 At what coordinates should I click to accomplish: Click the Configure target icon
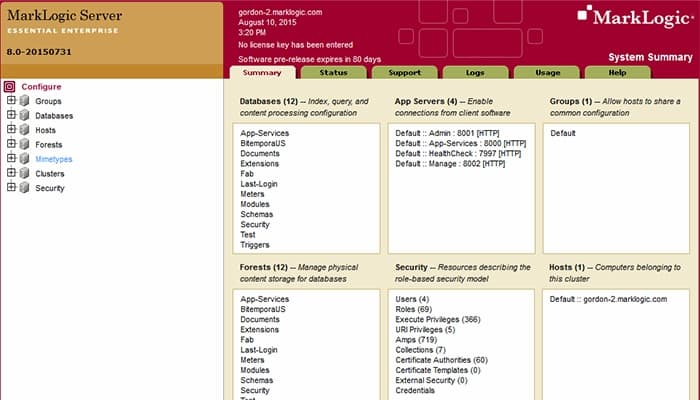(9, 87)
